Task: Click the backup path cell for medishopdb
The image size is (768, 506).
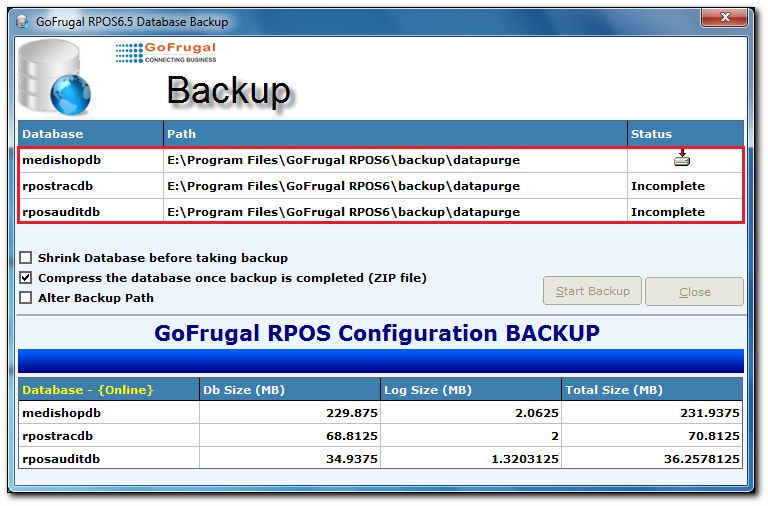Action: point(395,160)
